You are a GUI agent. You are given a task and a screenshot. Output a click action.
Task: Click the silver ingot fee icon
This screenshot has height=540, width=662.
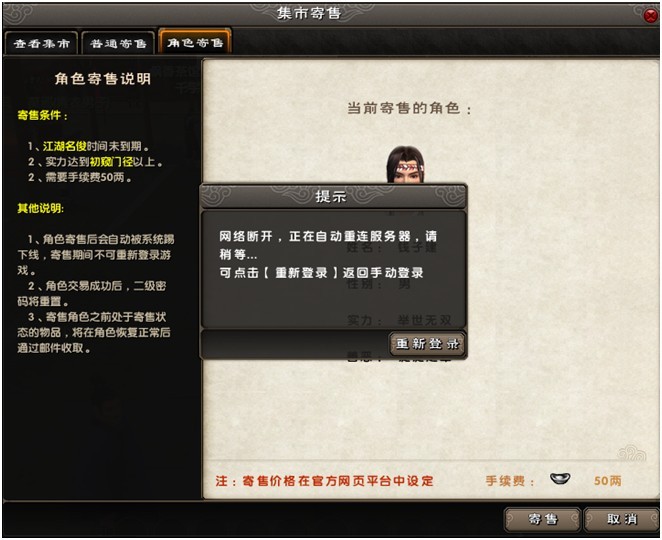560,479
